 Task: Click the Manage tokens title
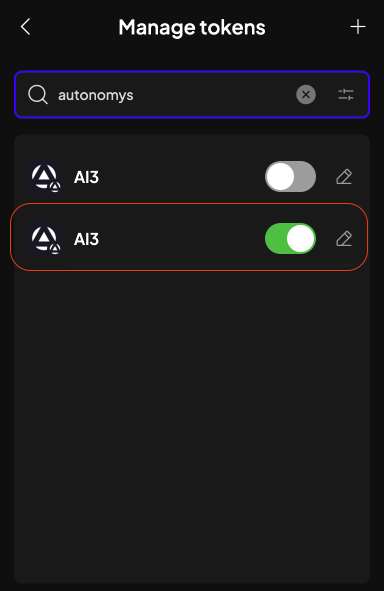pos(192,28)
